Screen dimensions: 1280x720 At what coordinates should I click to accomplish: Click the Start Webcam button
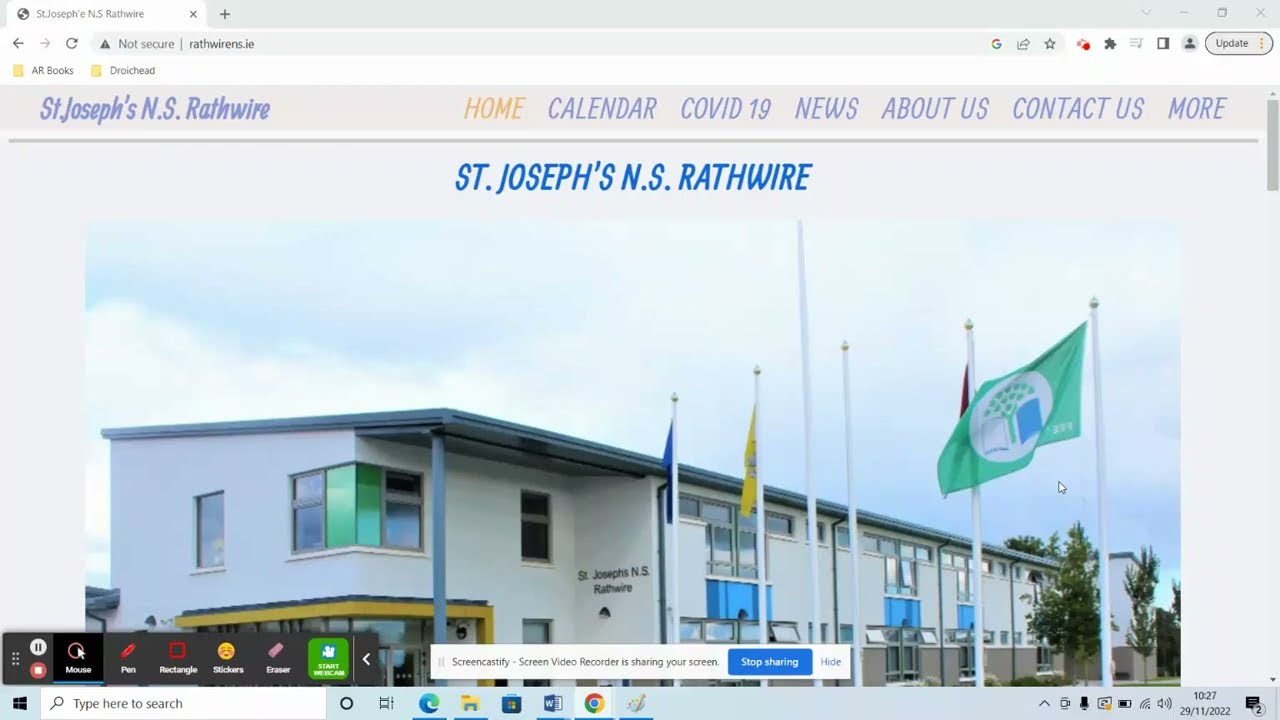click(x=328, y=659)
